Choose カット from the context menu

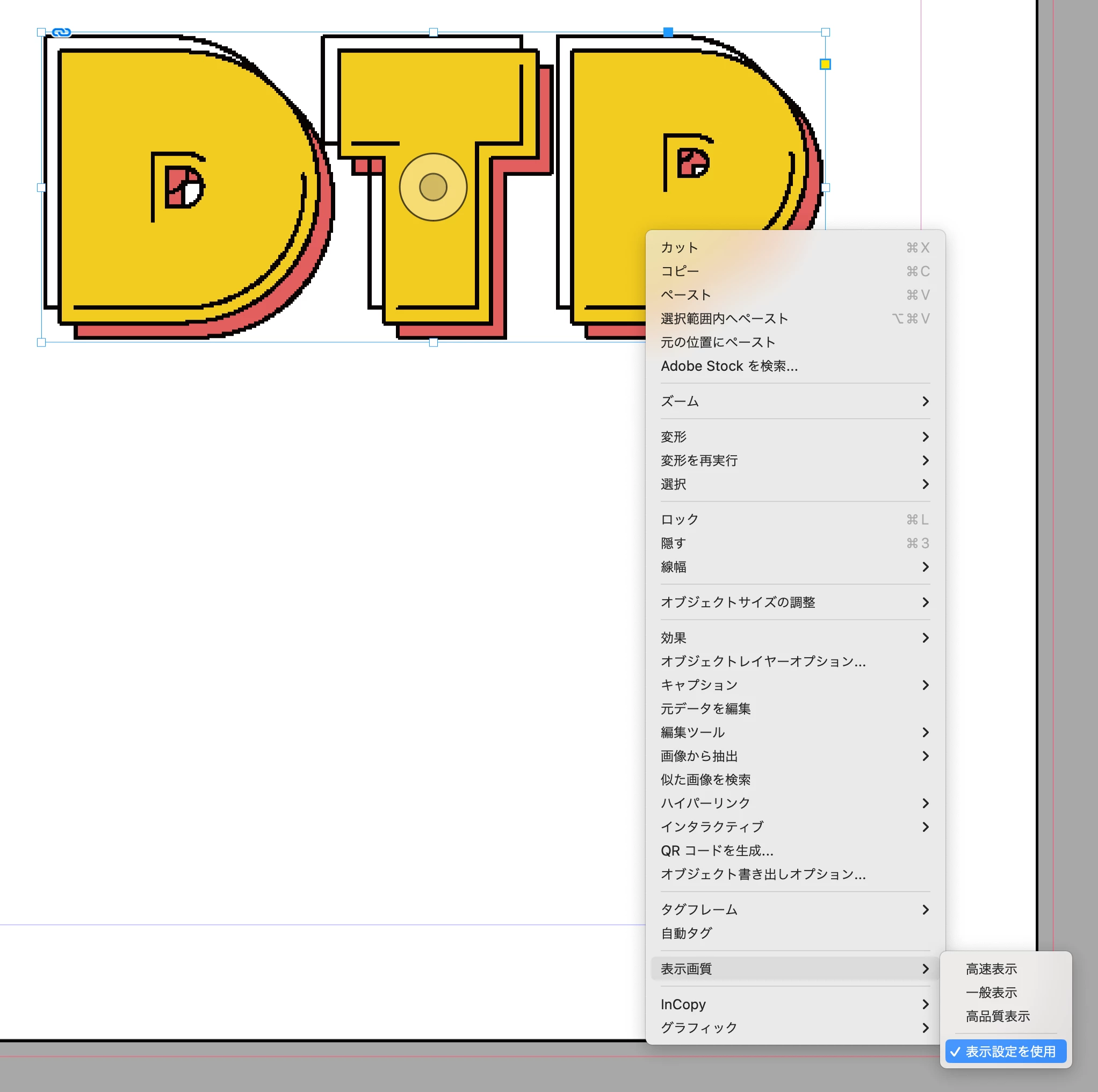click(x=679, y=247)
